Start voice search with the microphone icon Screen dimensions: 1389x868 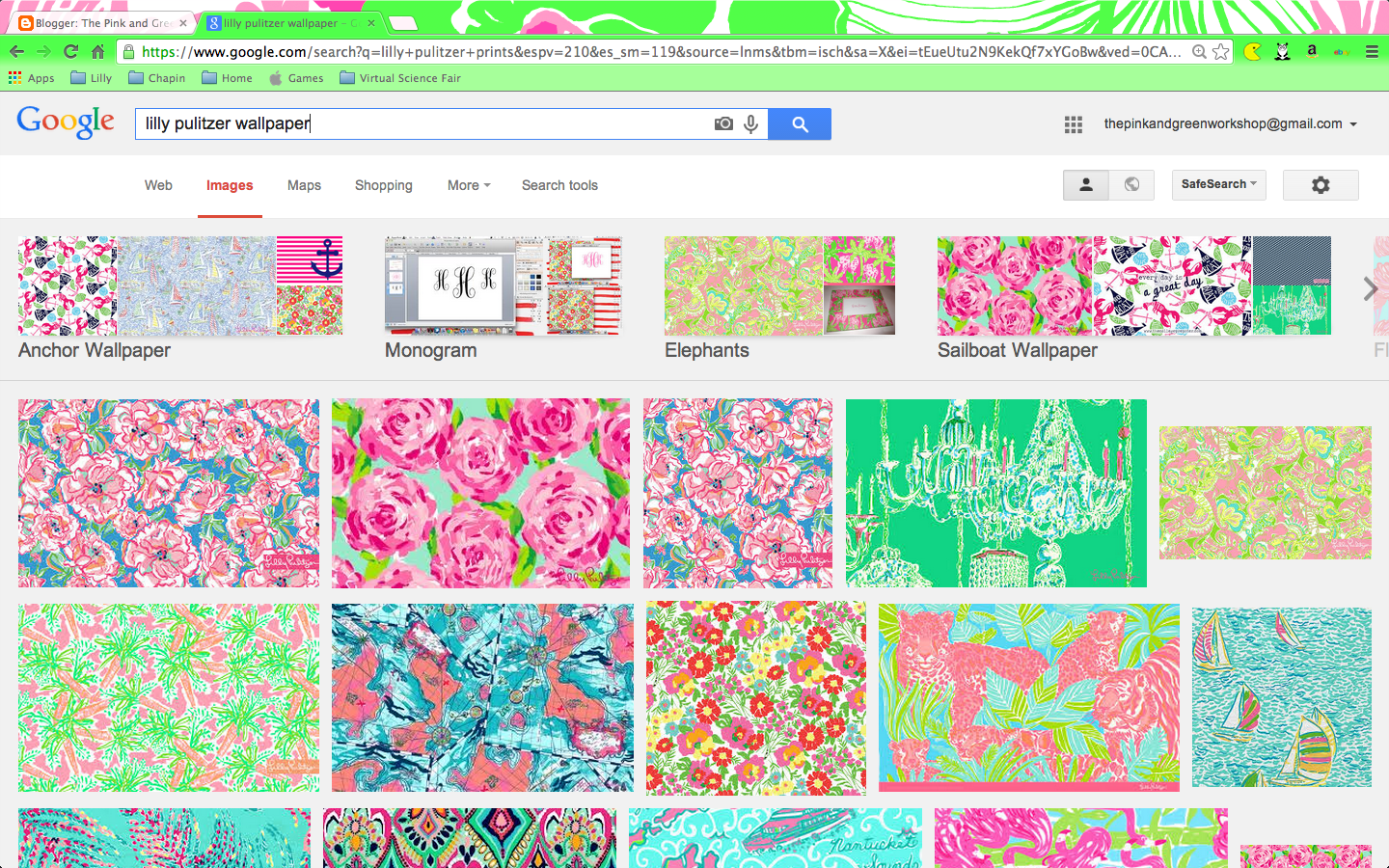point(750,123)
